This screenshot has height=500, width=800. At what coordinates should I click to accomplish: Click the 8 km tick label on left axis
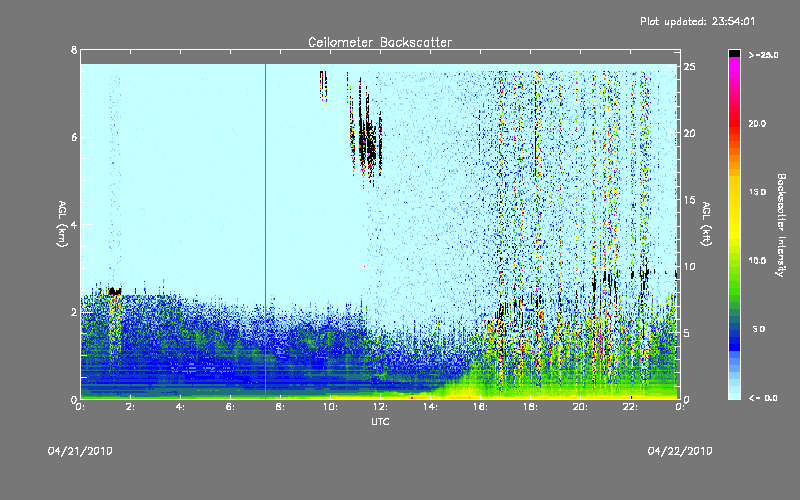click(74, 50)
